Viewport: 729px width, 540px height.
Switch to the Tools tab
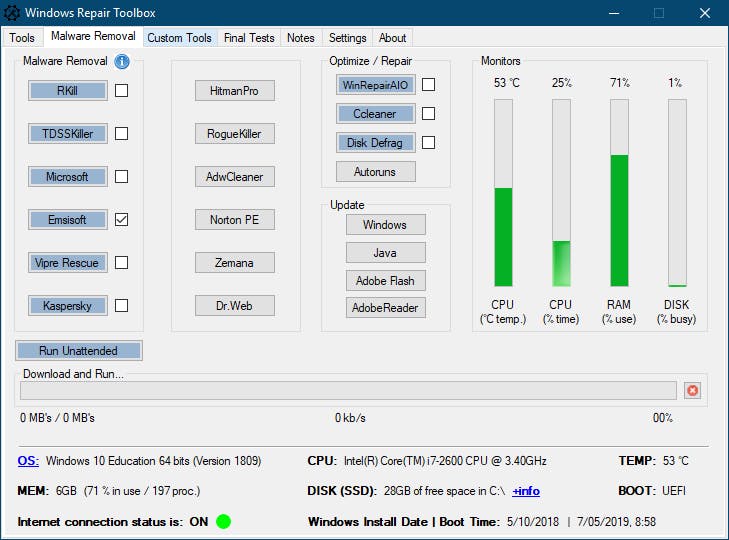(x=22, y=38)
